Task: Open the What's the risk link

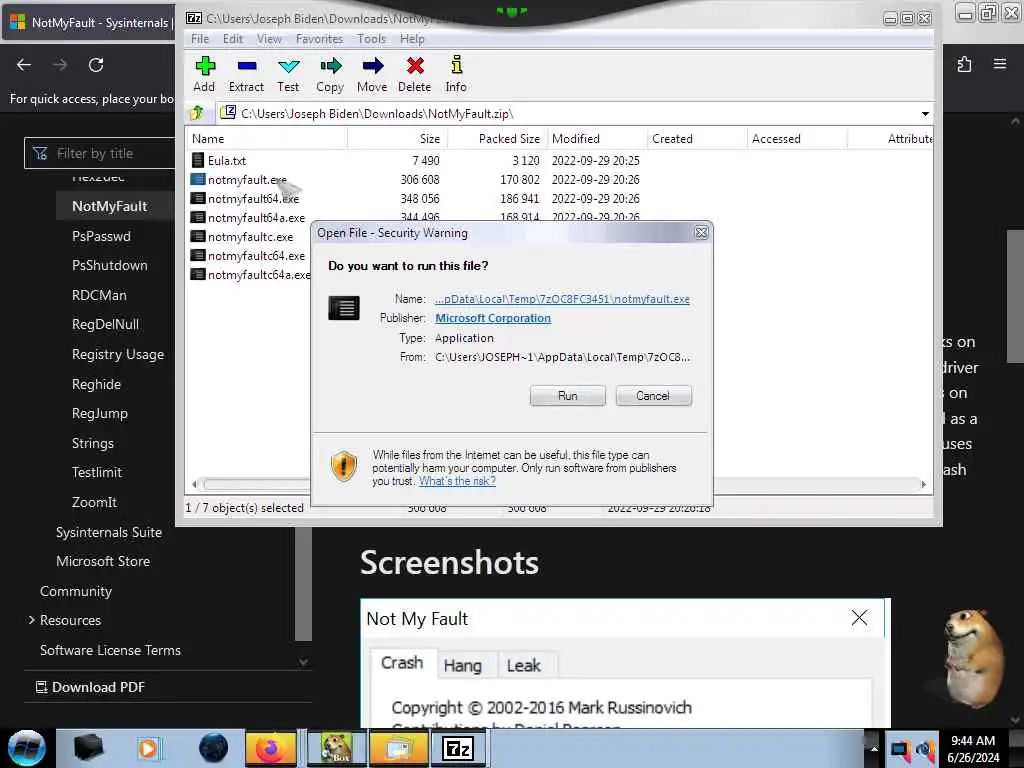Action: pyautogui.click(x=457, y=481)
